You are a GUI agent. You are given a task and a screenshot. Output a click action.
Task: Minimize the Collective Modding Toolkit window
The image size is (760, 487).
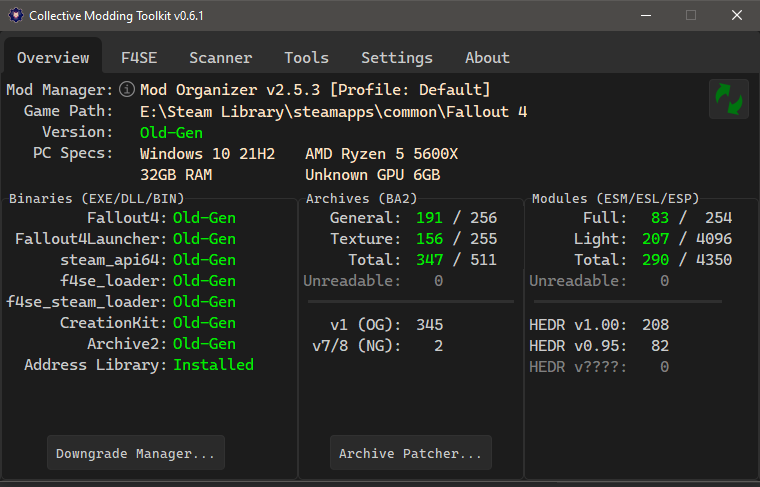(646, 16)
